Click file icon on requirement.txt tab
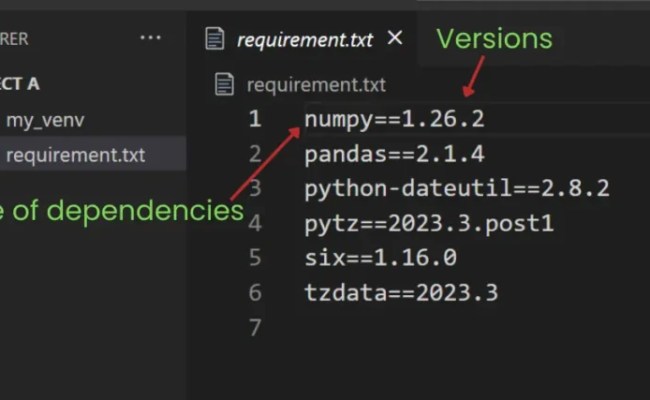This screenshot has width=650, height=400. click(215, 39)
